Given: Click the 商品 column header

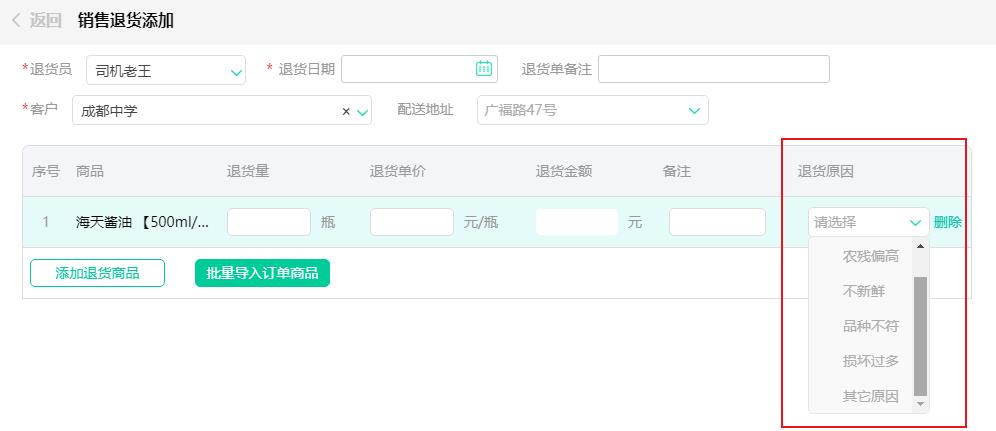Looking at the screenshot, I should [x=90, y=171].
